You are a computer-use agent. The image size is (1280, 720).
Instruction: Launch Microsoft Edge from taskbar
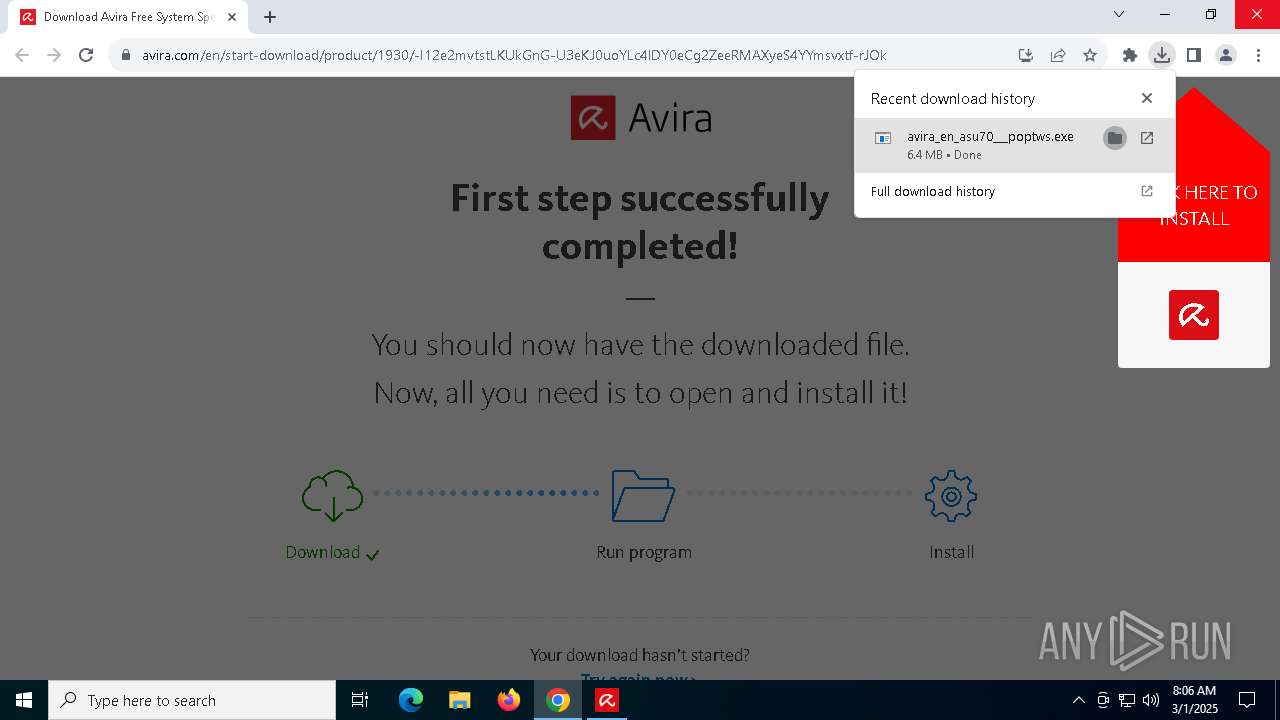[411, 700]
